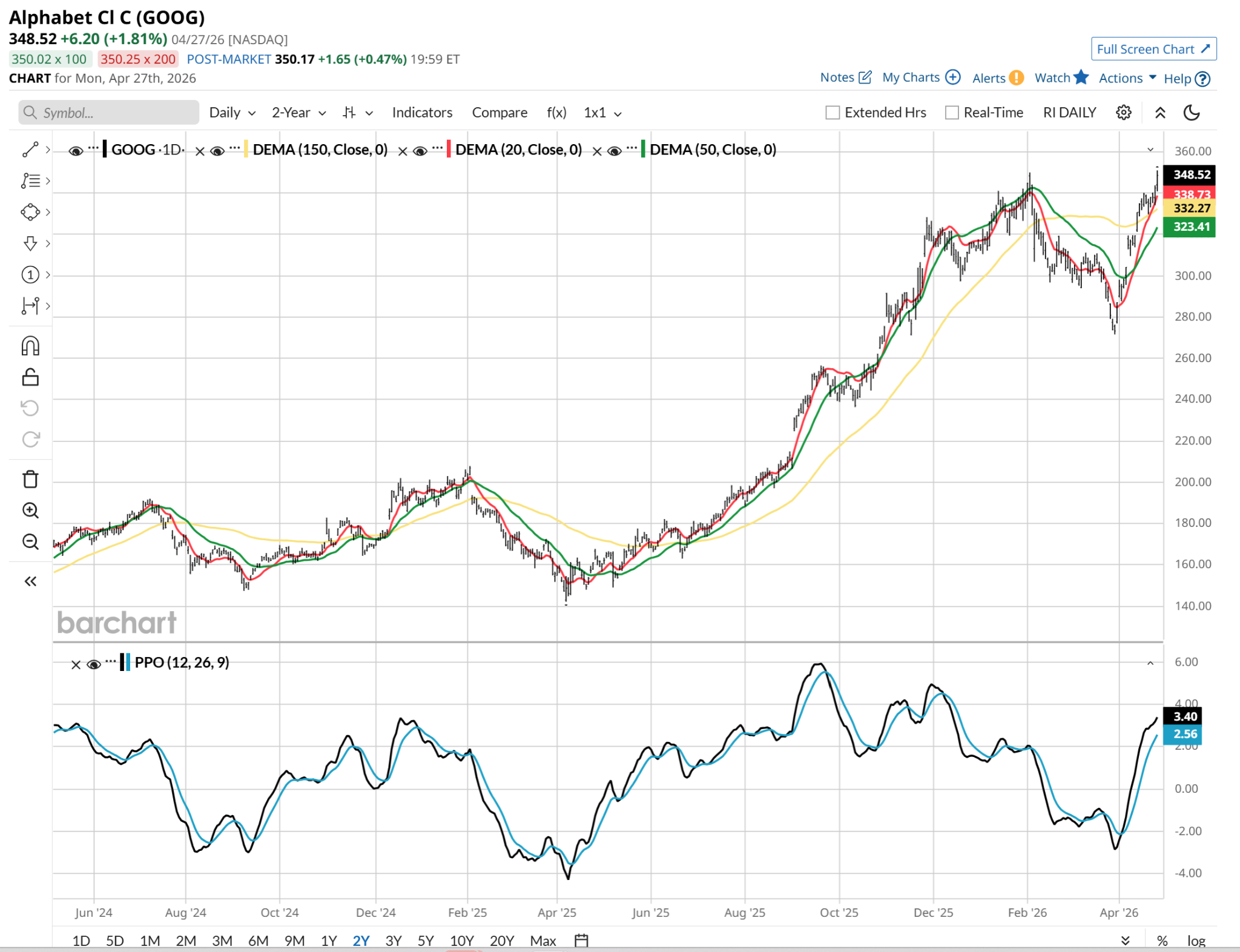Toggle visibility of DEMA 150 indicator

[217, 151]
